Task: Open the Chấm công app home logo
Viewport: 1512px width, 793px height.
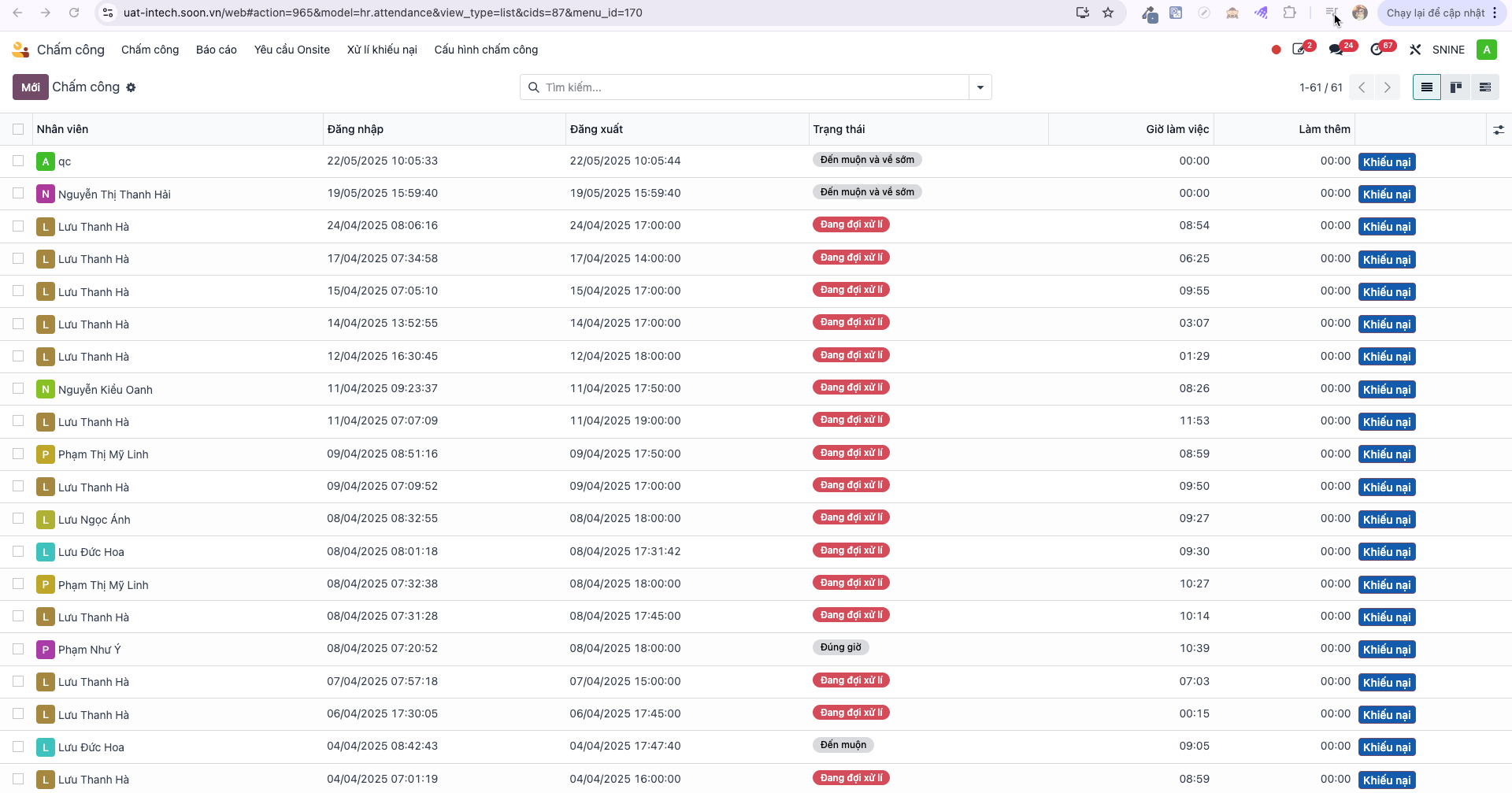Action: (x=20, y=50)
